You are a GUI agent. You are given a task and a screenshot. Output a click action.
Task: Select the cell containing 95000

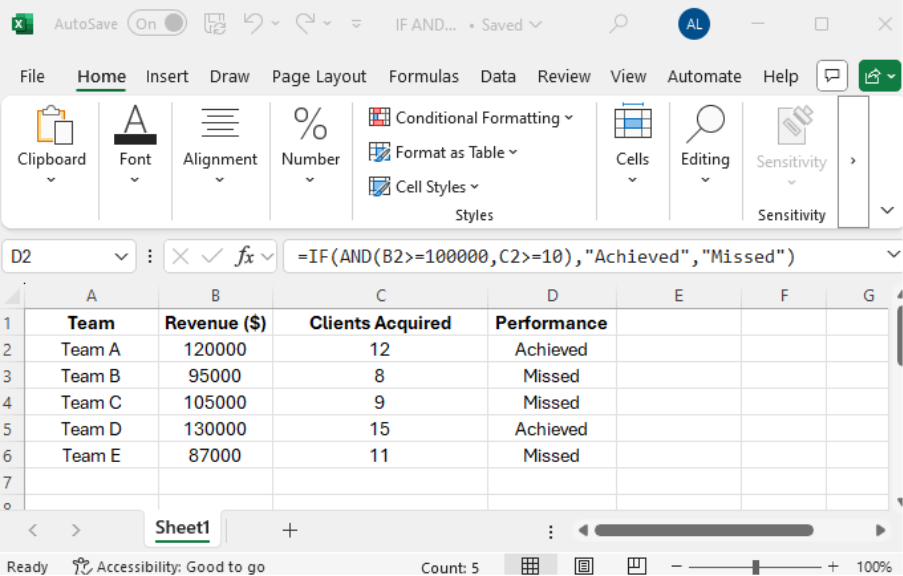[215, 376]
